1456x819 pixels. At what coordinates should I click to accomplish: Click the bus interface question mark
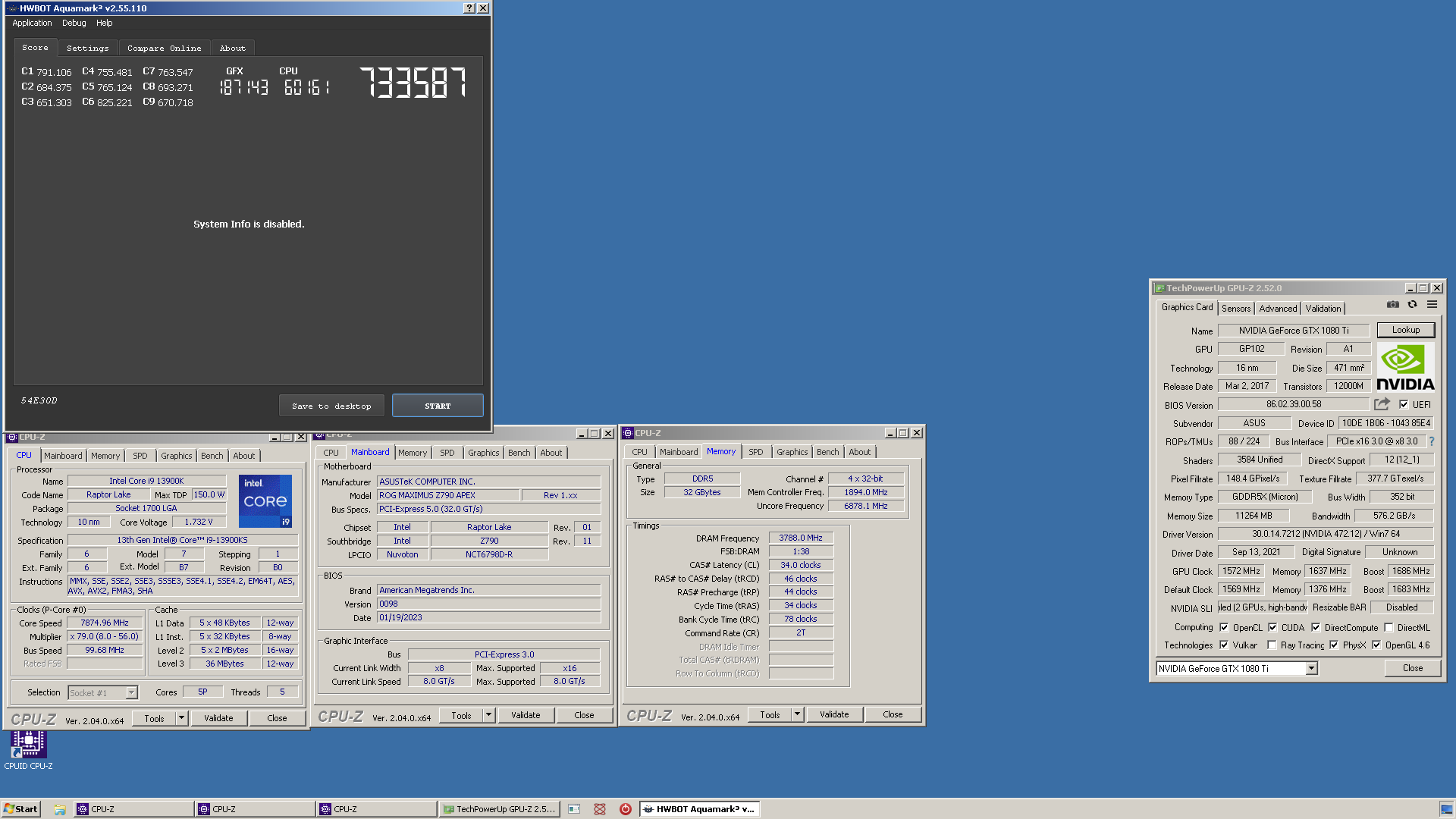(1432, 441)
